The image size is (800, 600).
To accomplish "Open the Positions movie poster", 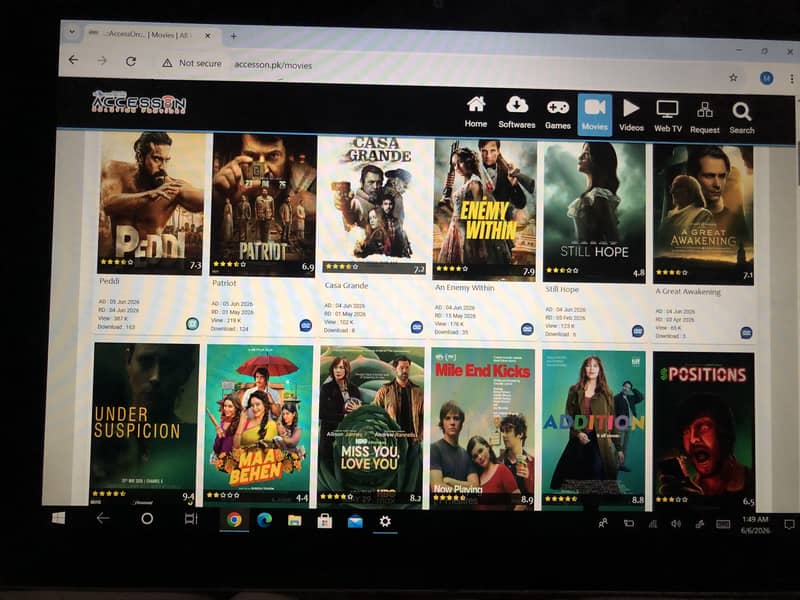I will coord(704,432).
